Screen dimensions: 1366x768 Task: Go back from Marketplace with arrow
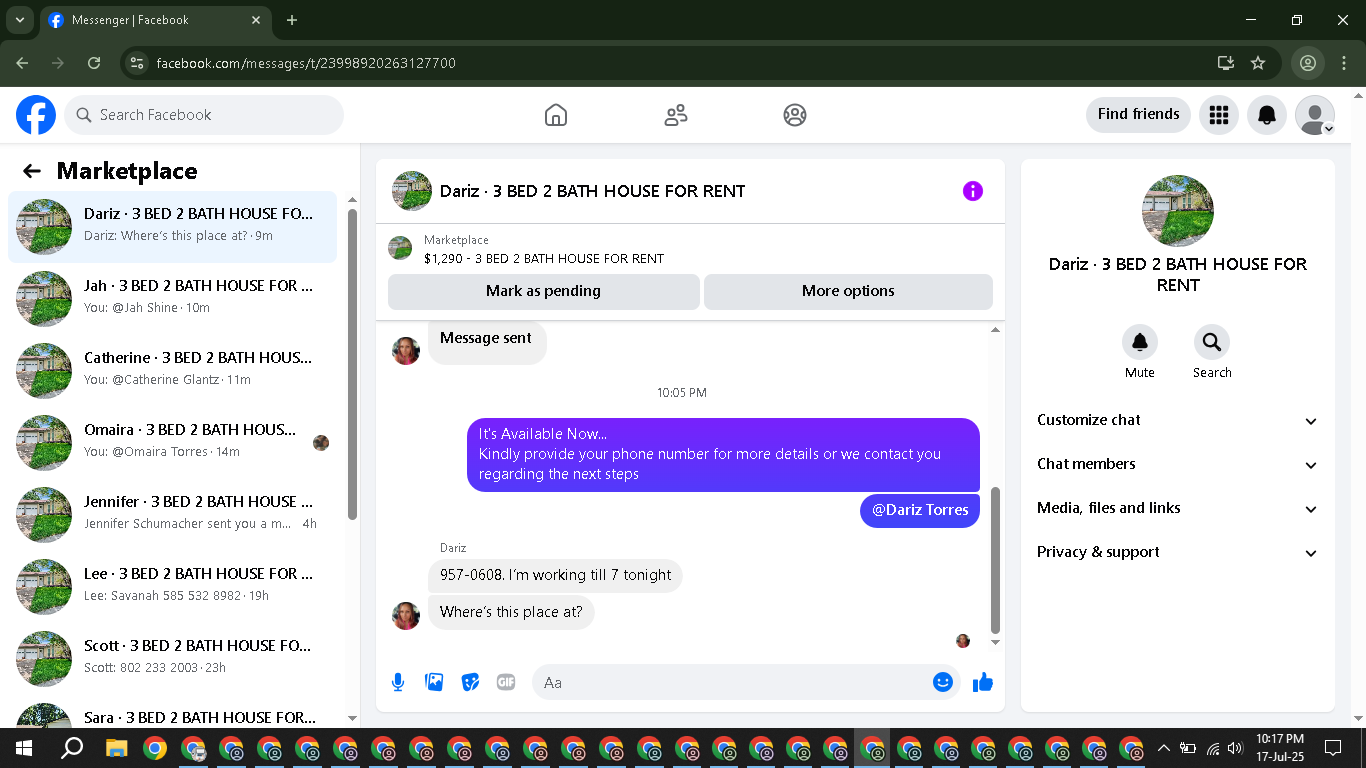[32, 171]
